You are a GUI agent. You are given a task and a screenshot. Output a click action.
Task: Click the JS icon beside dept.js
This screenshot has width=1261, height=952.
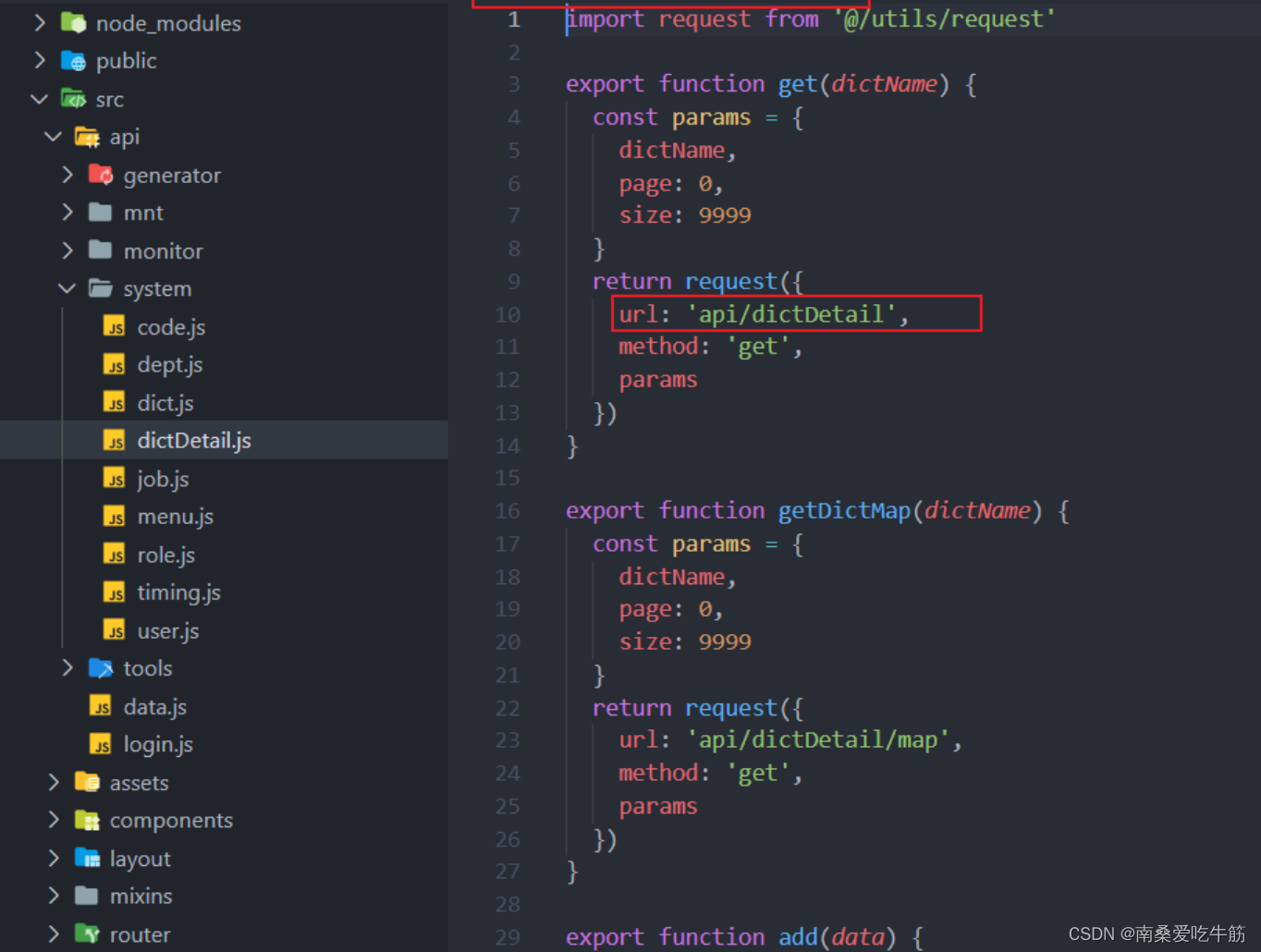115,364
